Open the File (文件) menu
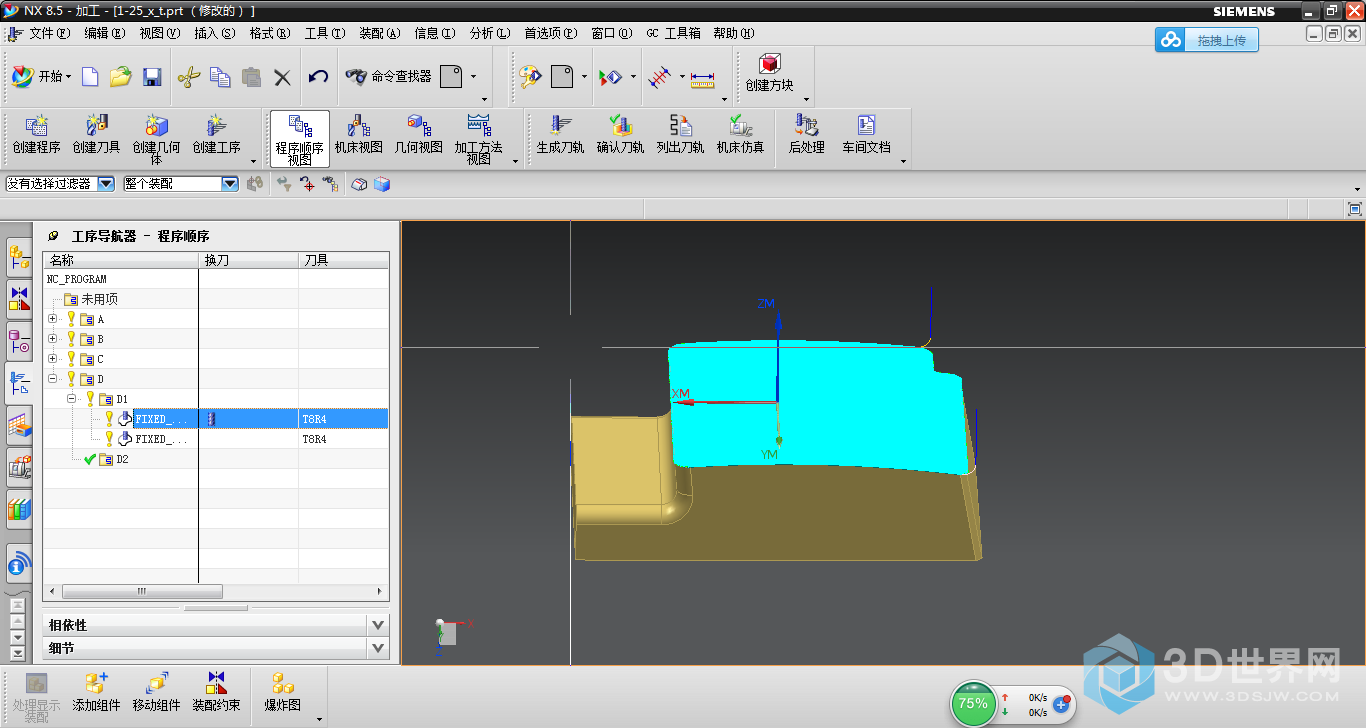 tap(49, 33)
